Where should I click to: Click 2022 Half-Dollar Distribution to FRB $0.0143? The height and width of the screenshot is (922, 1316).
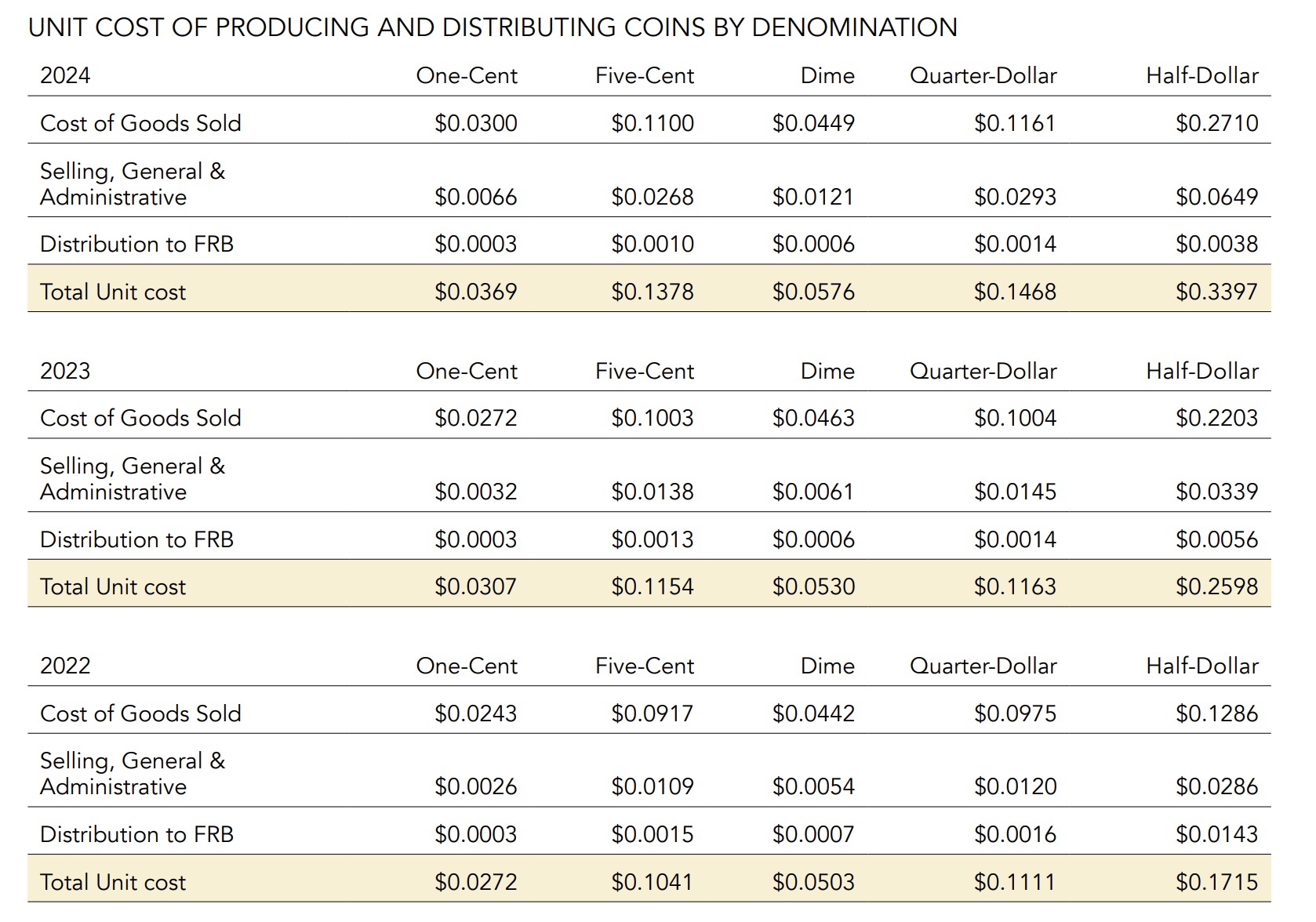(x=1216, y=834)
